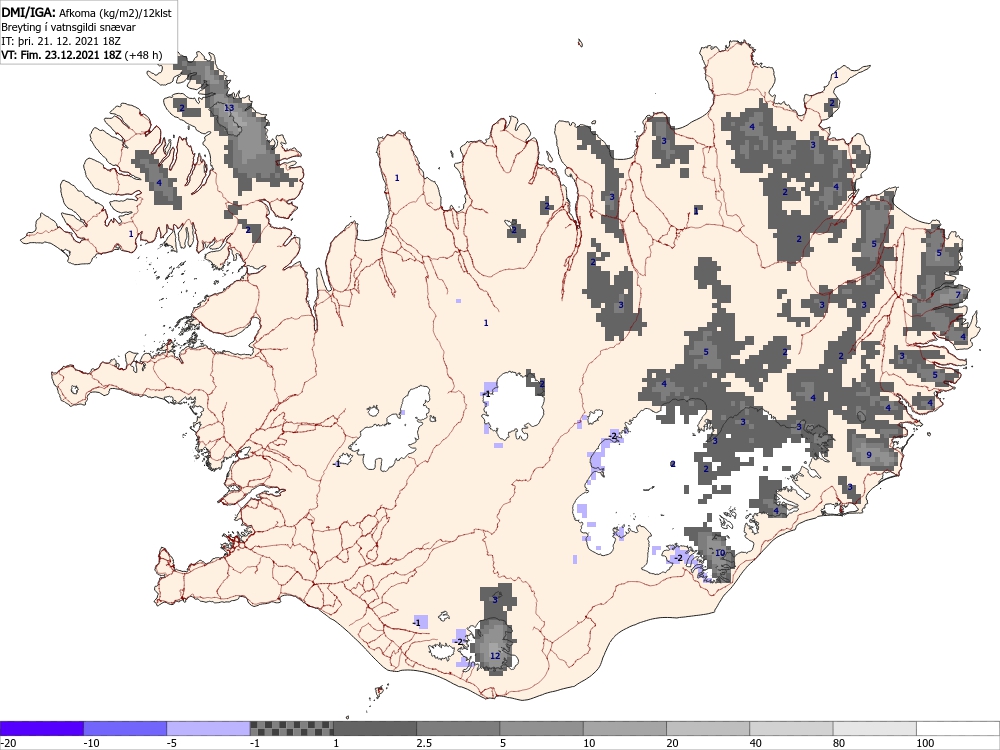Click the '40' legend scale label

756,743
